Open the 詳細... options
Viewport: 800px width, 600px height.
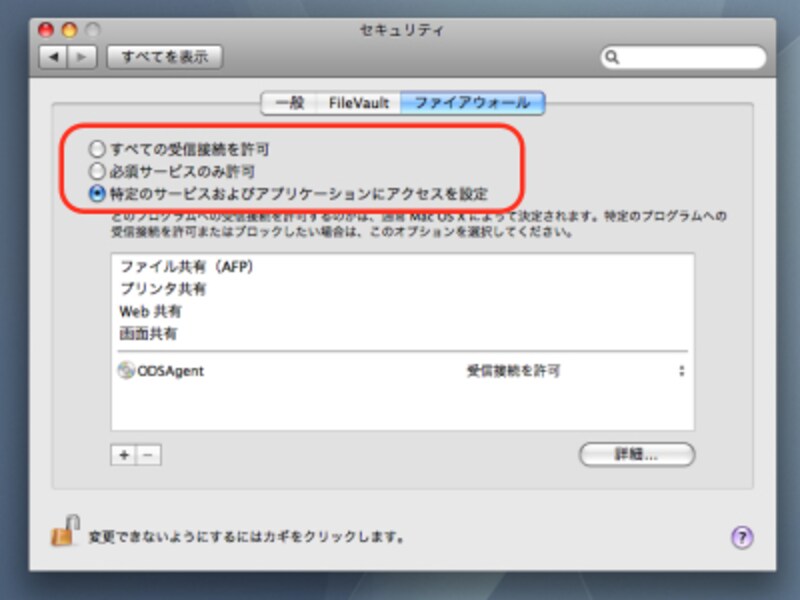point(636,454)
